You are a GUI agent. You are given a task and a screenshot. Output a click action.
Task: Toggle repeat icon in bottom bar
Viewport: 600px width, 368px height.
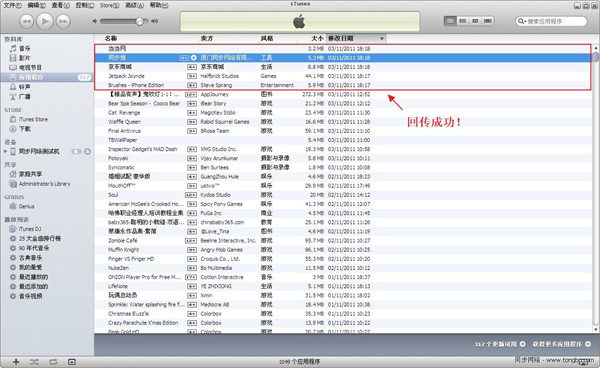pos(53,362)
